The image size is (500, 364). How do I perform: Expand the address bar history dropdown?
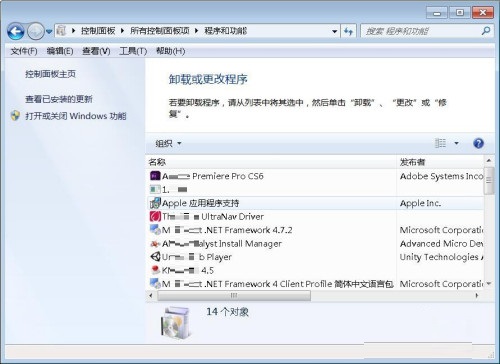click(334, 32)
